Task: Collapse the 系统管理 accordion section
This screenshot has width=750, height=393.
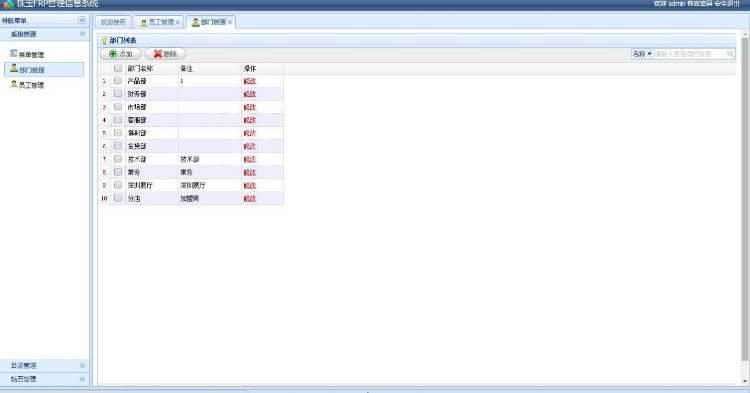Action: pos(82,34)
